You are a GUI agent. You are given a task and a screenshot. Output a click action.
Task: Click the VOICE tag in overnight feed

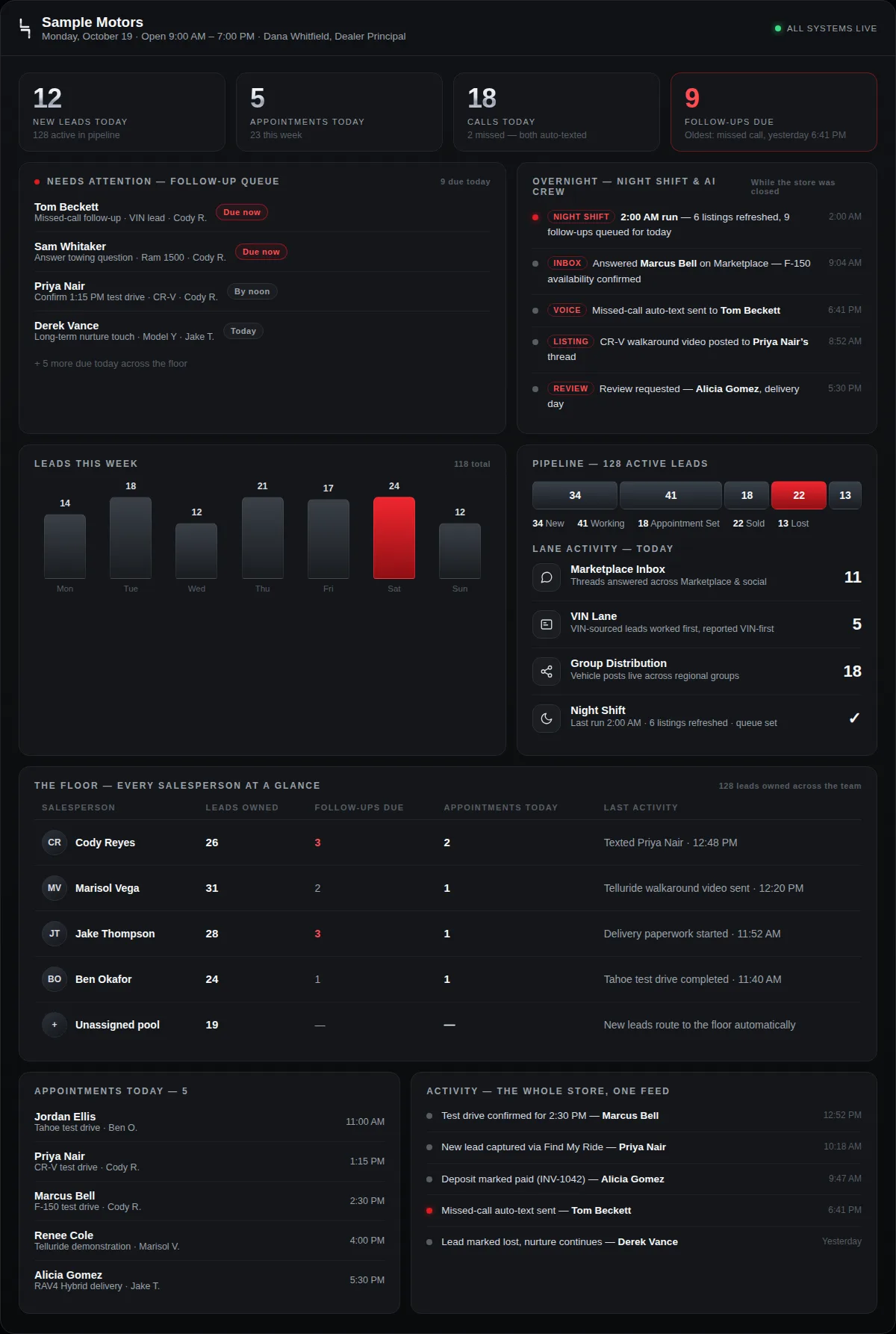tap(567, 310)
